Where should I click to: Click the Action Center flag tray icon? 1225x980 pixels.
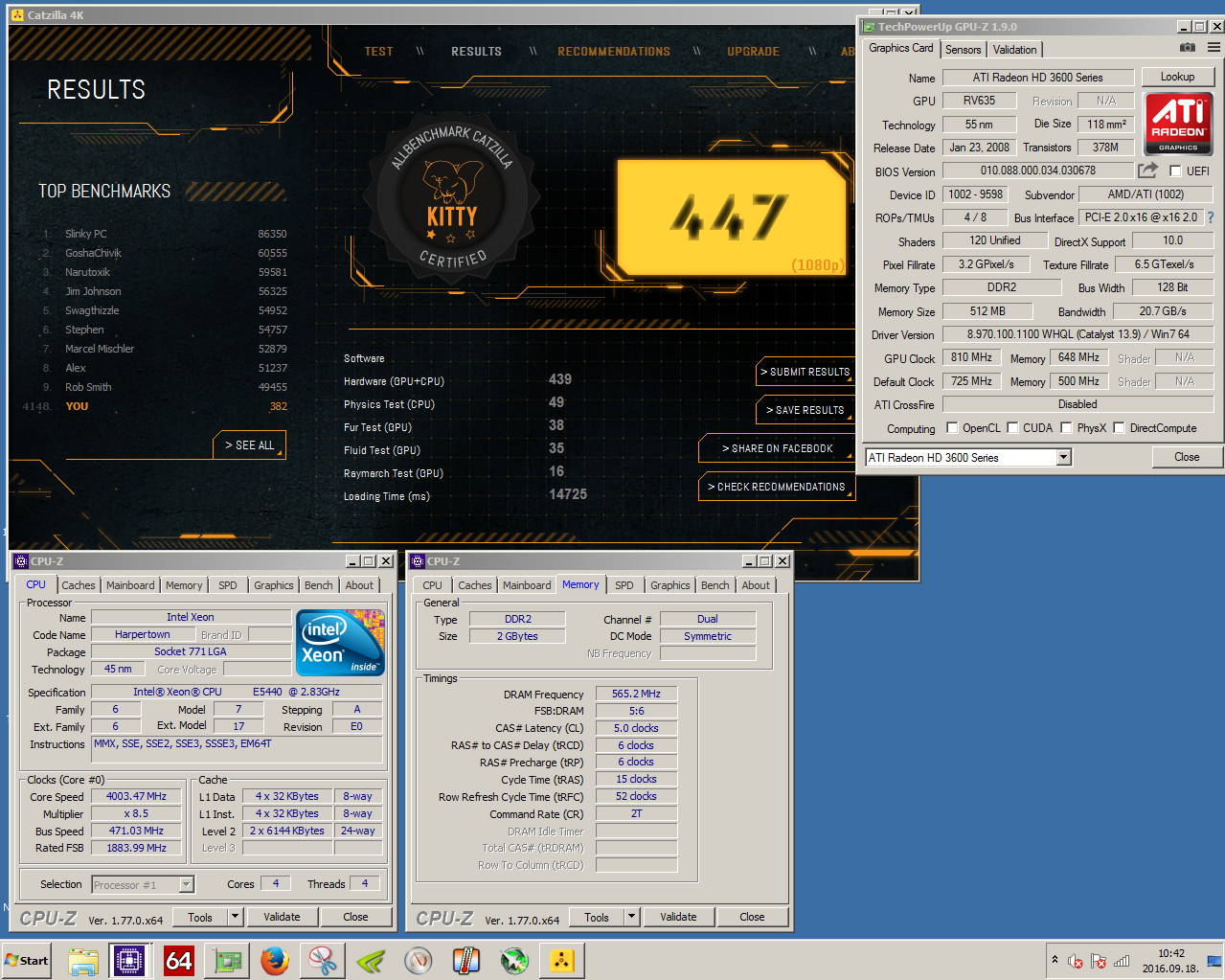pyautogui.click(x=1099, y=961)
